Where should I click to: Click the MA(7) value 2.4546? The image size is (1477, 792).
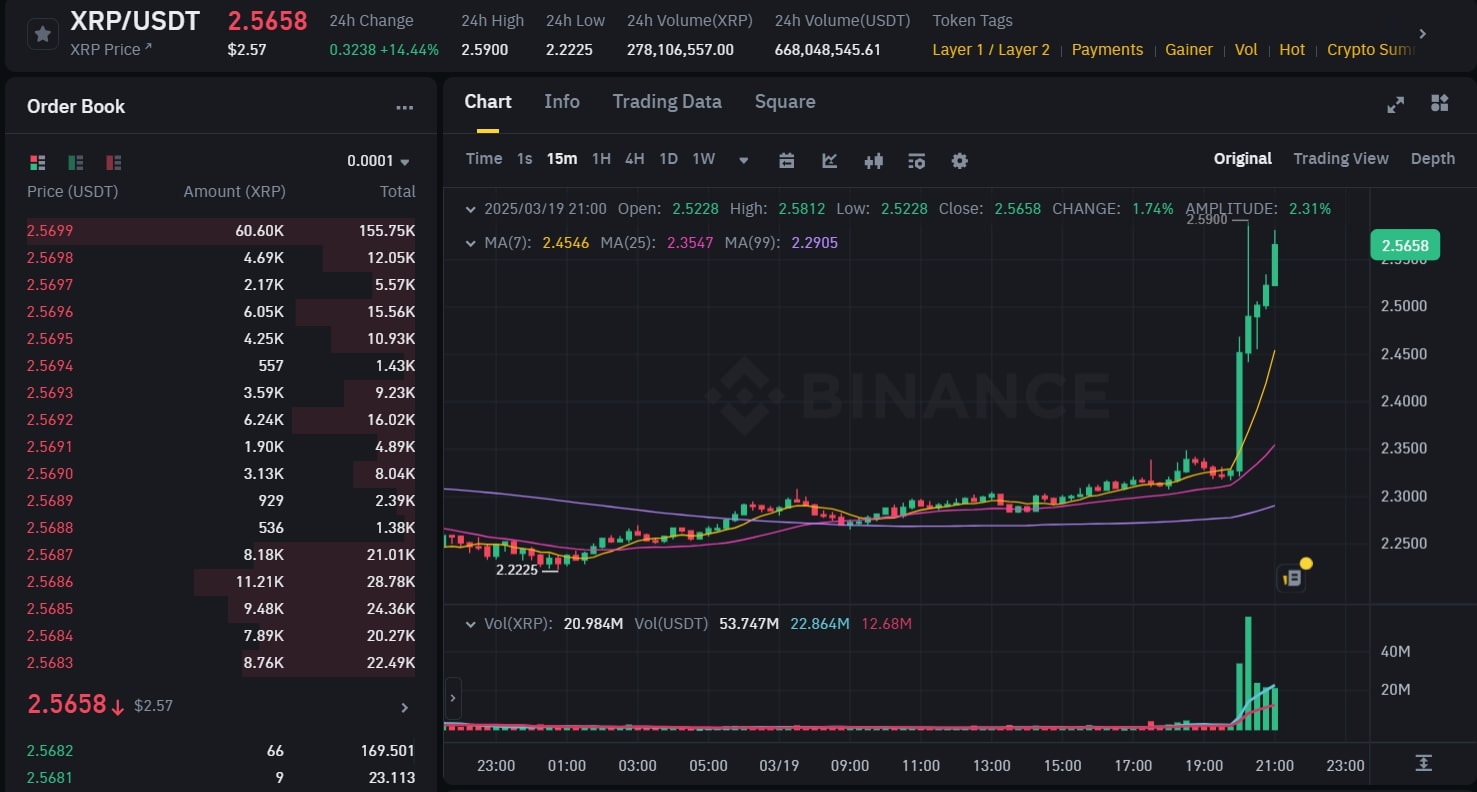coord(566,242)
